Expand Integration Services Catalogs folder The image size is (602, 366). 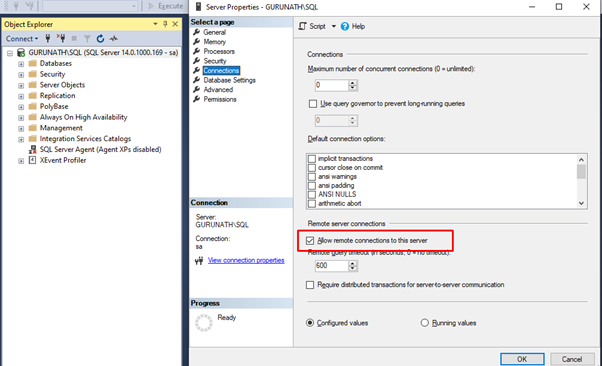[x=21, y=139]
